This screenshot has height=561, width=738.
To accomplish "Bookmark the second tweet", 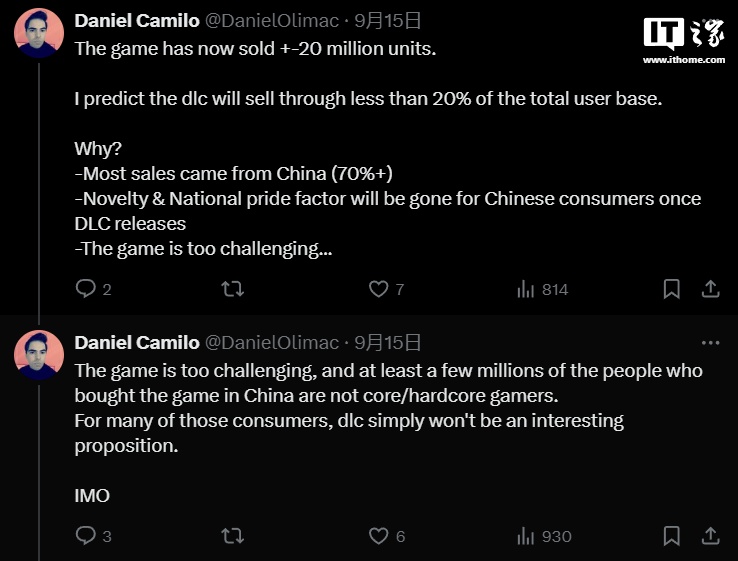I will click(x=672, y=536).
